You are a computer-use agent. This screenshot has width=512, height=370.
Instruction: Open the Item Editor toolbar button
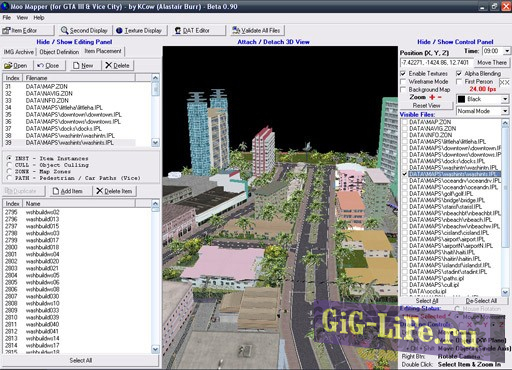tap(27, 30)
